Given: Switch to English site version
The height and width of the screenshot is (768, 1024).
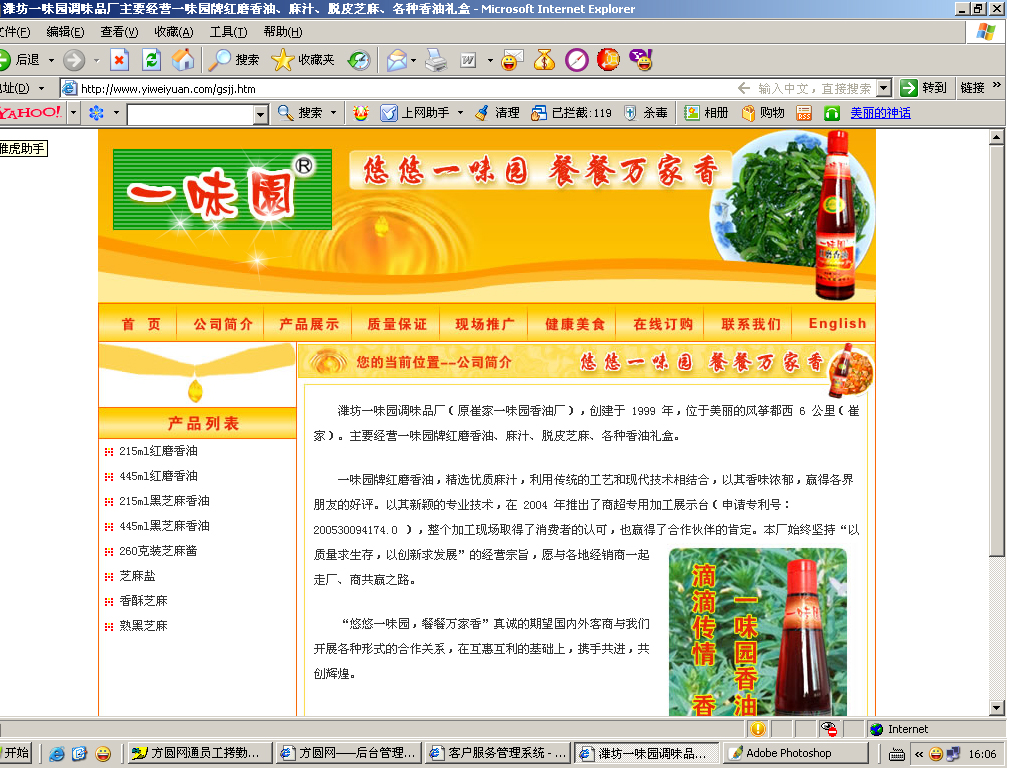Looking at the screenshot, I should [x=837, y=324].
